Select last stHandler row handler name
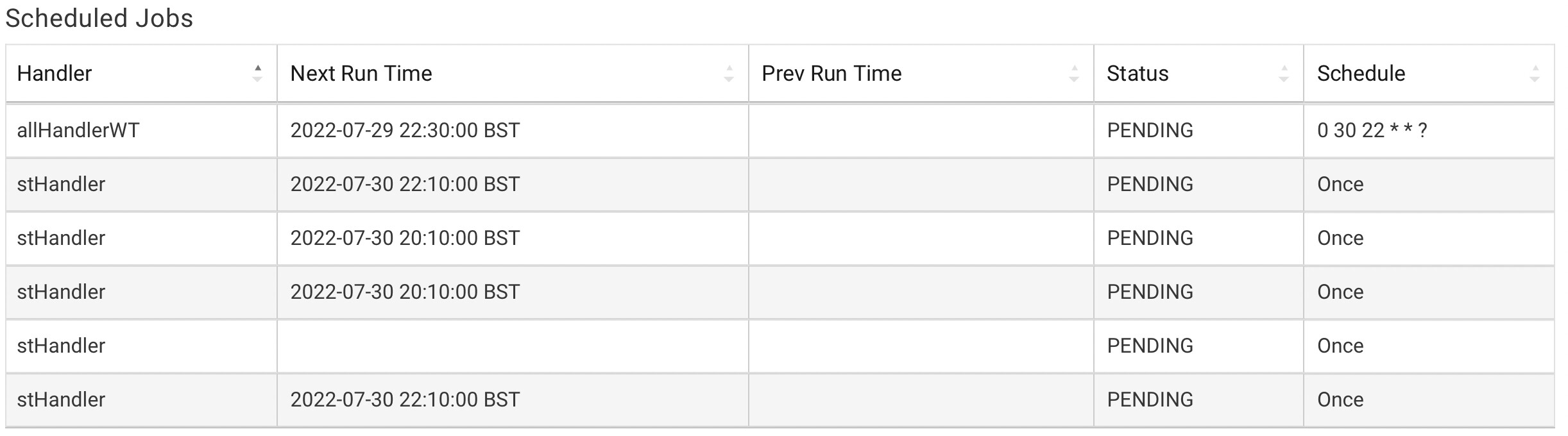The height and width of the screenshot is (436, 1568). coord(61,399)
